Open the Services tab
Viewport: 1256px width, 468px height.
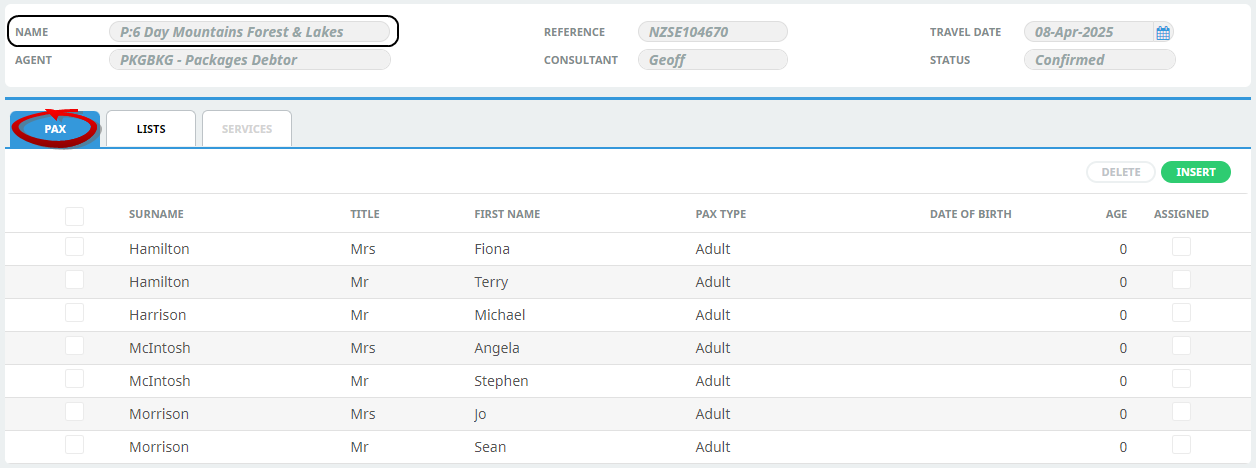[x=247, y=129]
